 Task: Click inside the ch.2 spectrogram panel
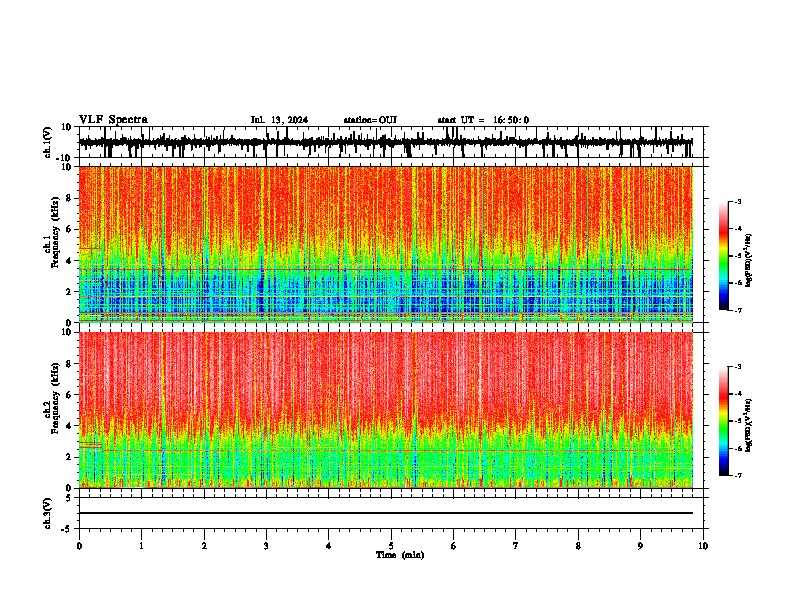[x=385, y=410]
